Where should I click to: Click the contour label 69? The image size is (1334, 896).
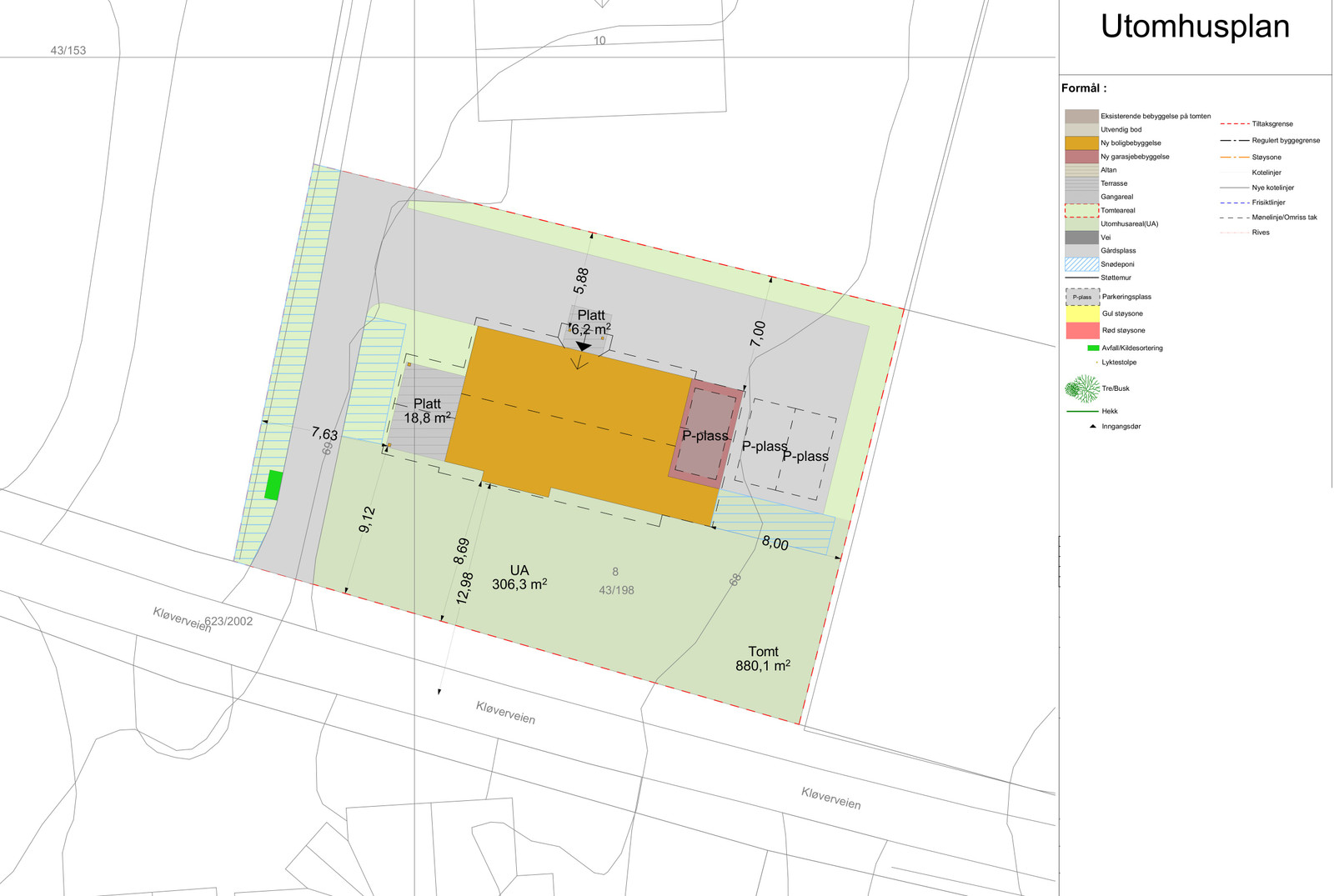[328, 448]
